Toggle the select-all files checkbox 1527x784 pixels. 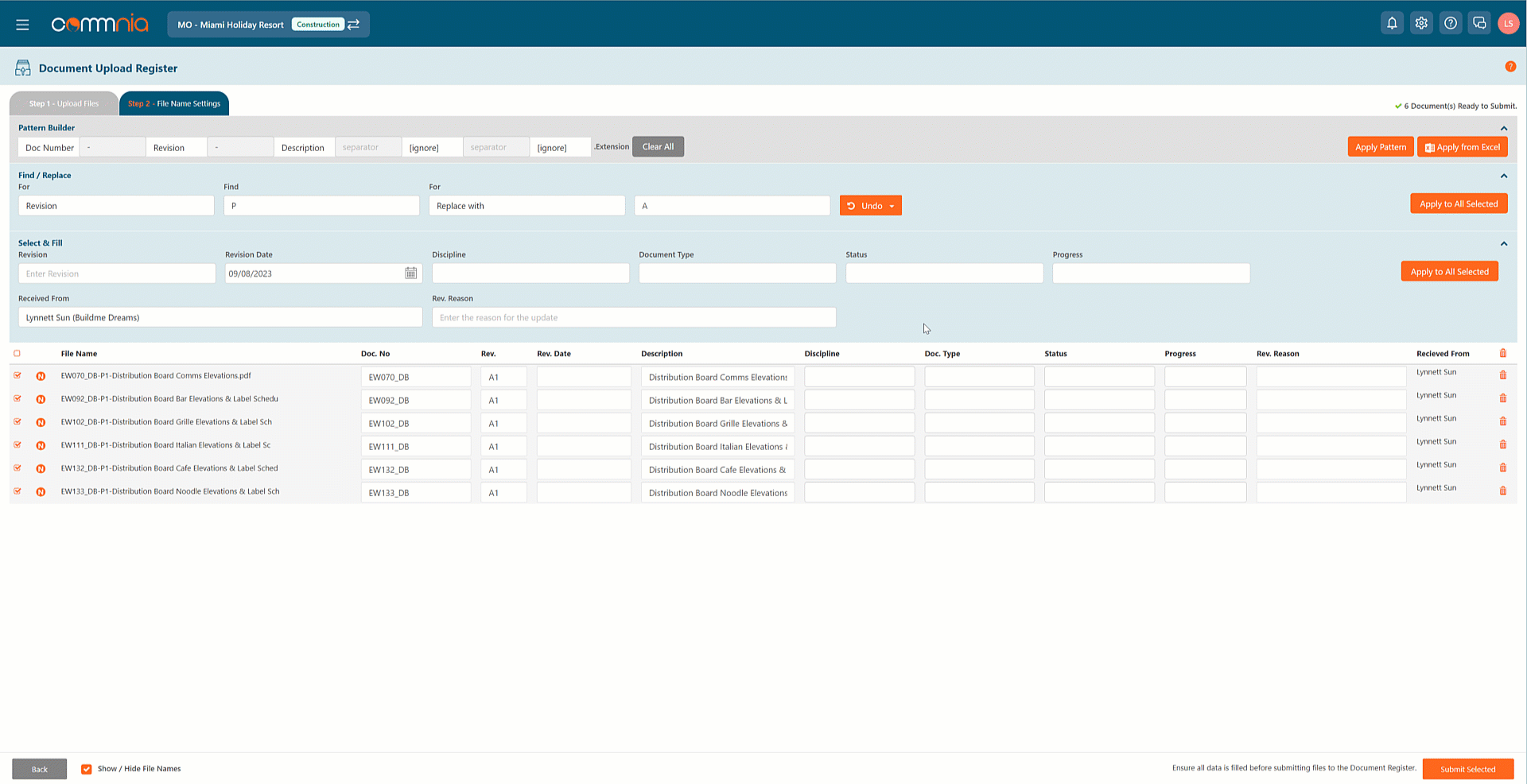pos(17,353)
